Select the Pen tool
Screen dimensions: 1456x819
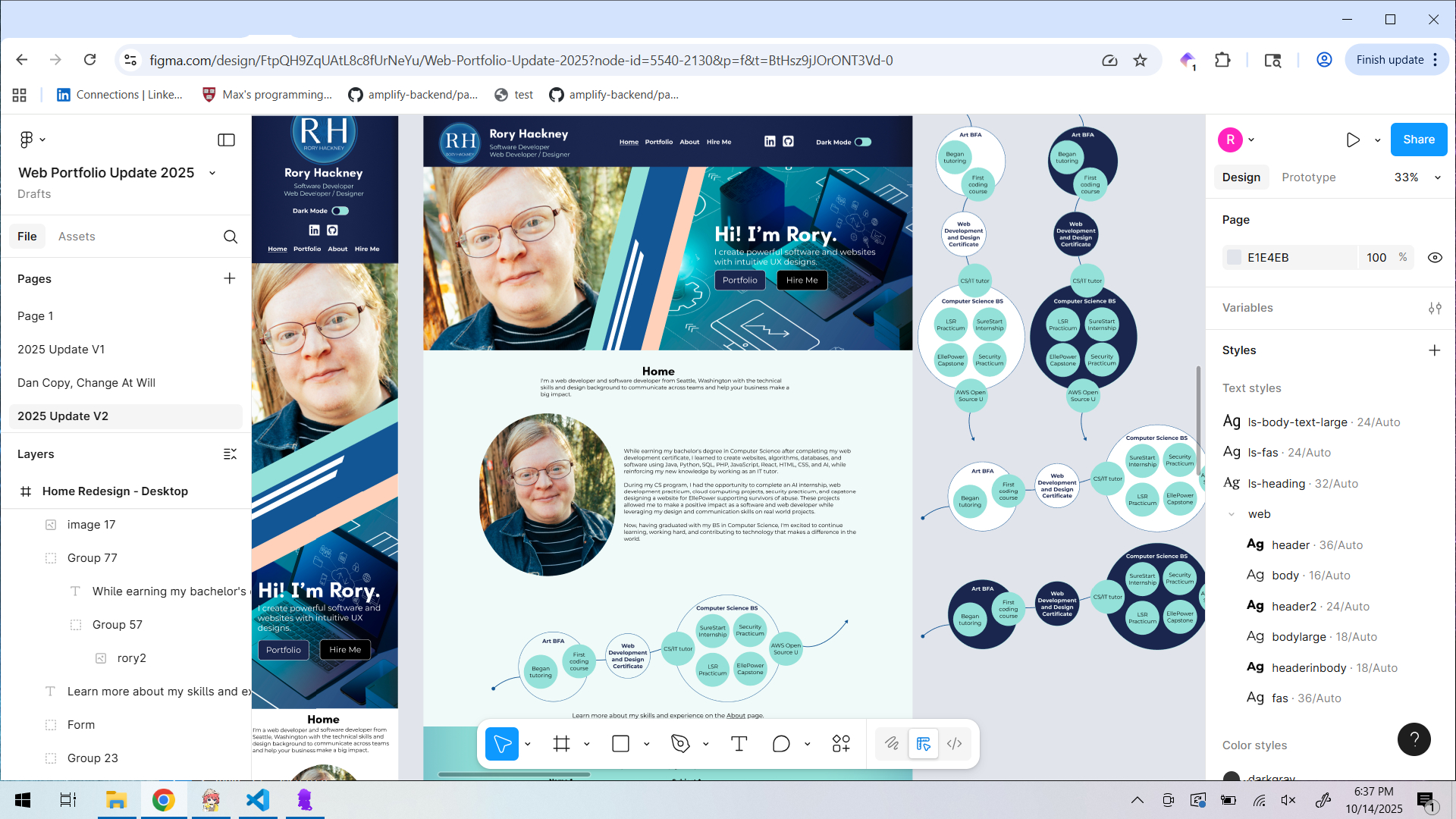680,744
